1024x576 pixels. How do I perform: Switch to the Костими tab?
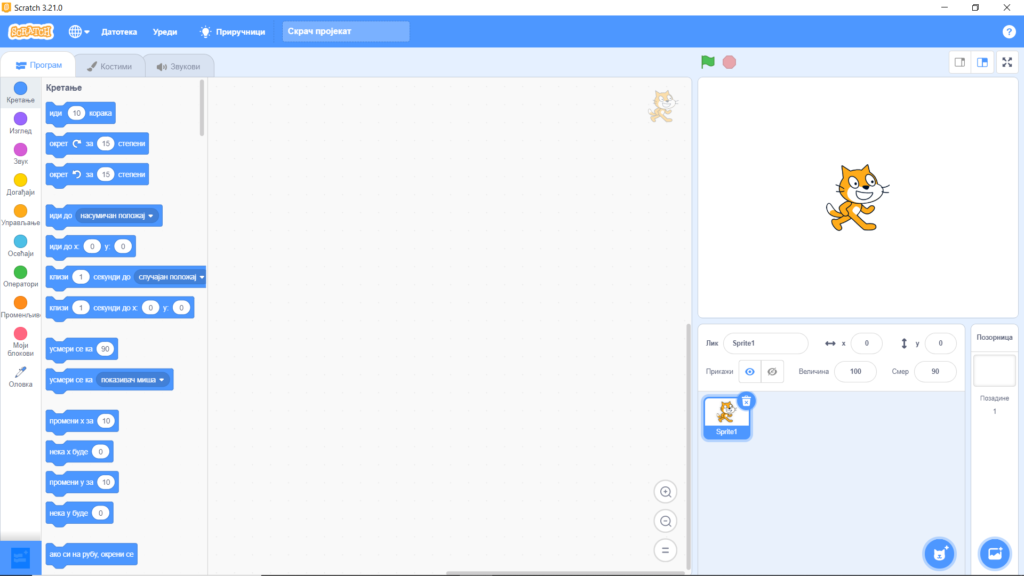(x=110, y=66)
